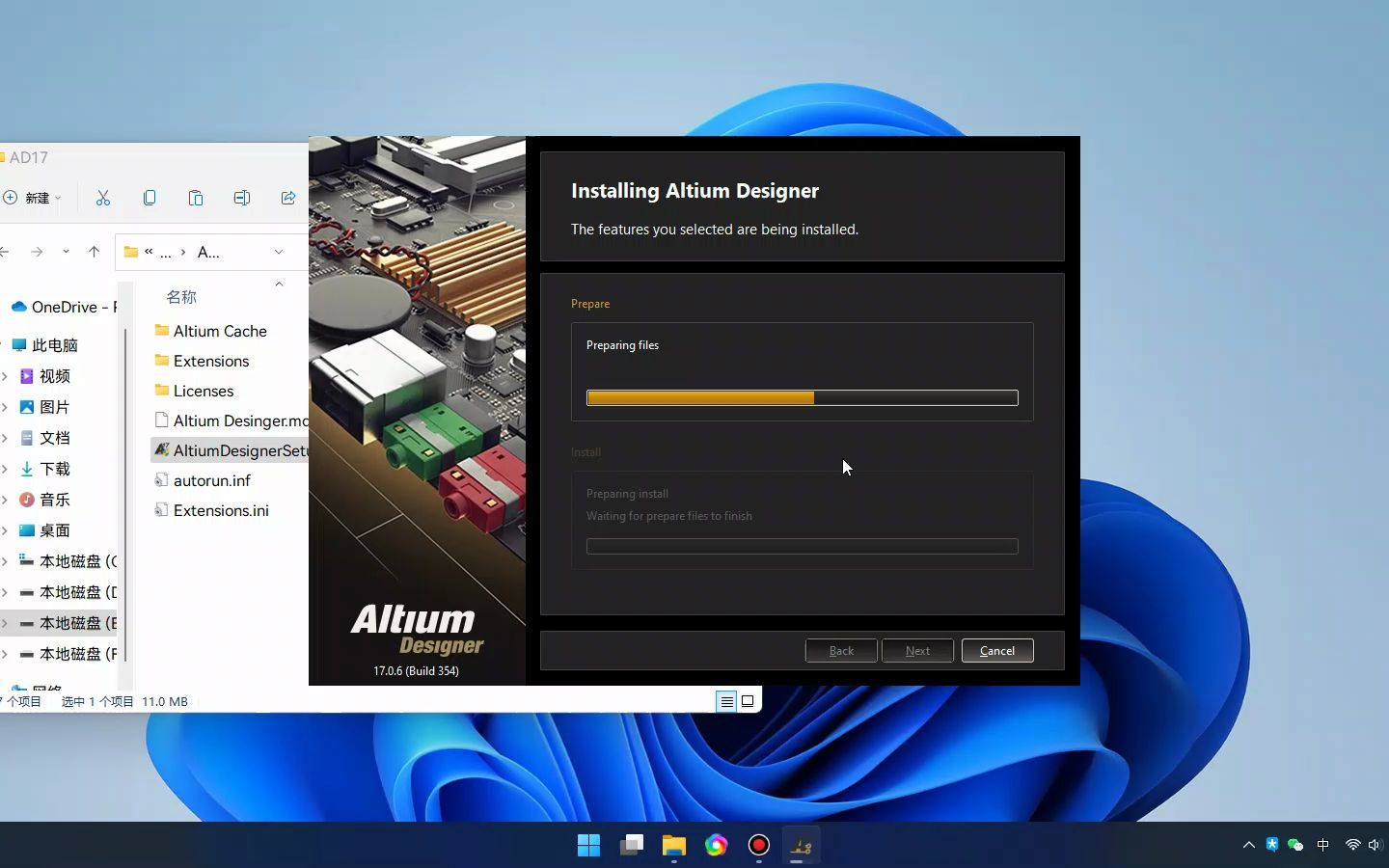Open Task View from the taskbar
The height and width of the screenshot is (868, 1389).
point(631,846)
